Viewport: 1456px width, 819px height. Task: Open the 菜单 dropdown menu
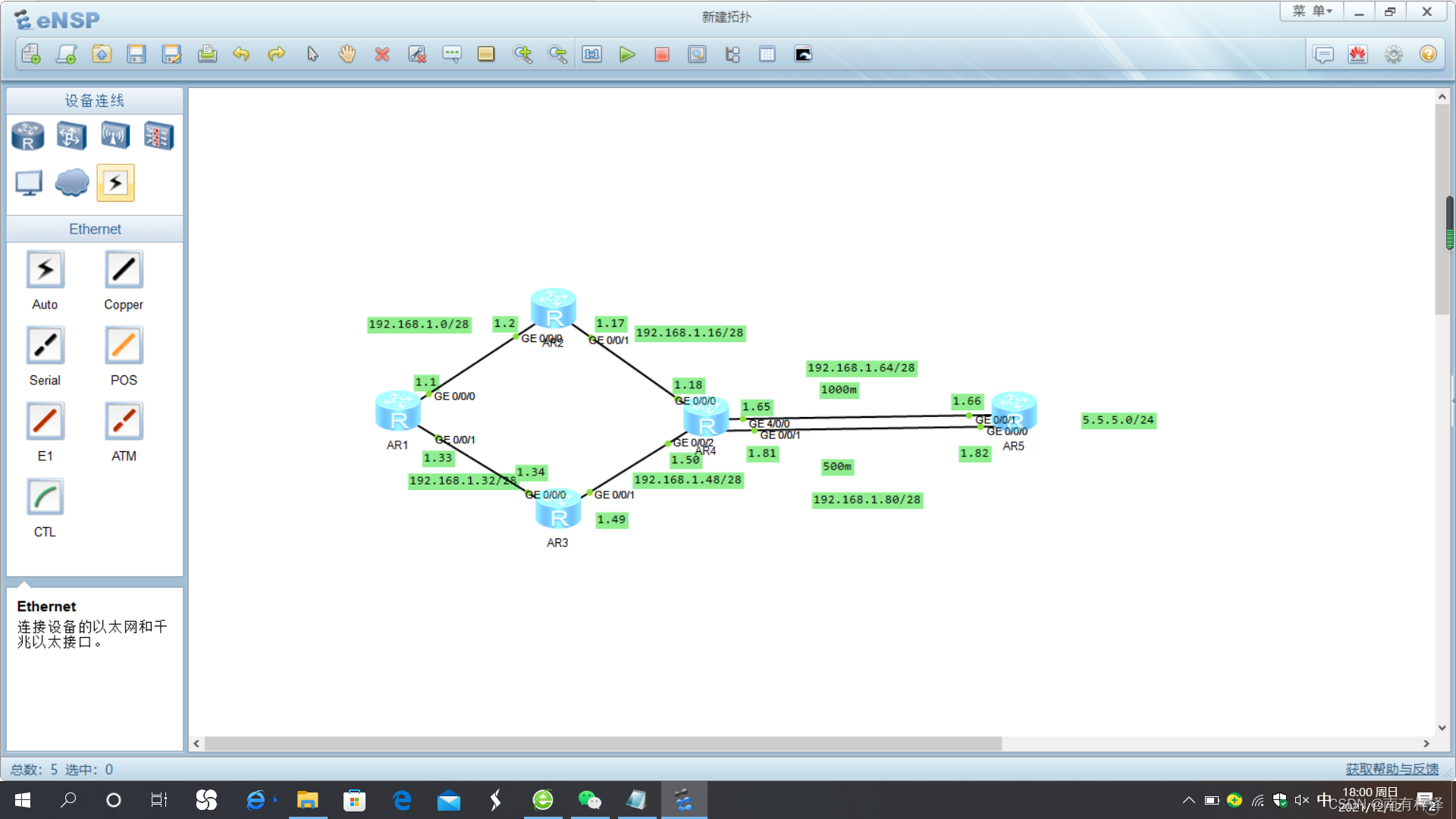click(x=1312, y=11)
